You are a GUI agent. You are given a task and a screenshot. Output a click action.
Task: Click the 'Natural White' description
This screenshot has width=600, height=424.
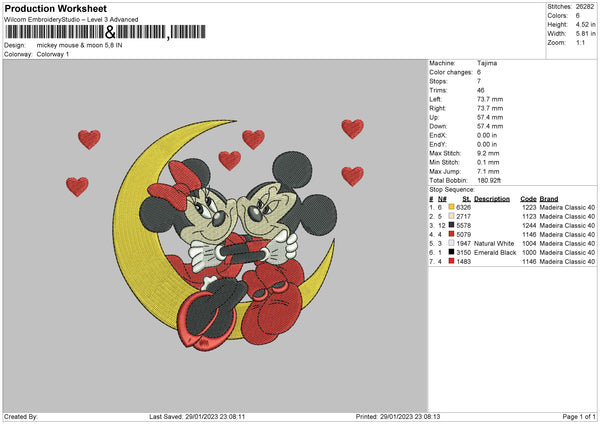pyautogui.click(x=494, y=243)
